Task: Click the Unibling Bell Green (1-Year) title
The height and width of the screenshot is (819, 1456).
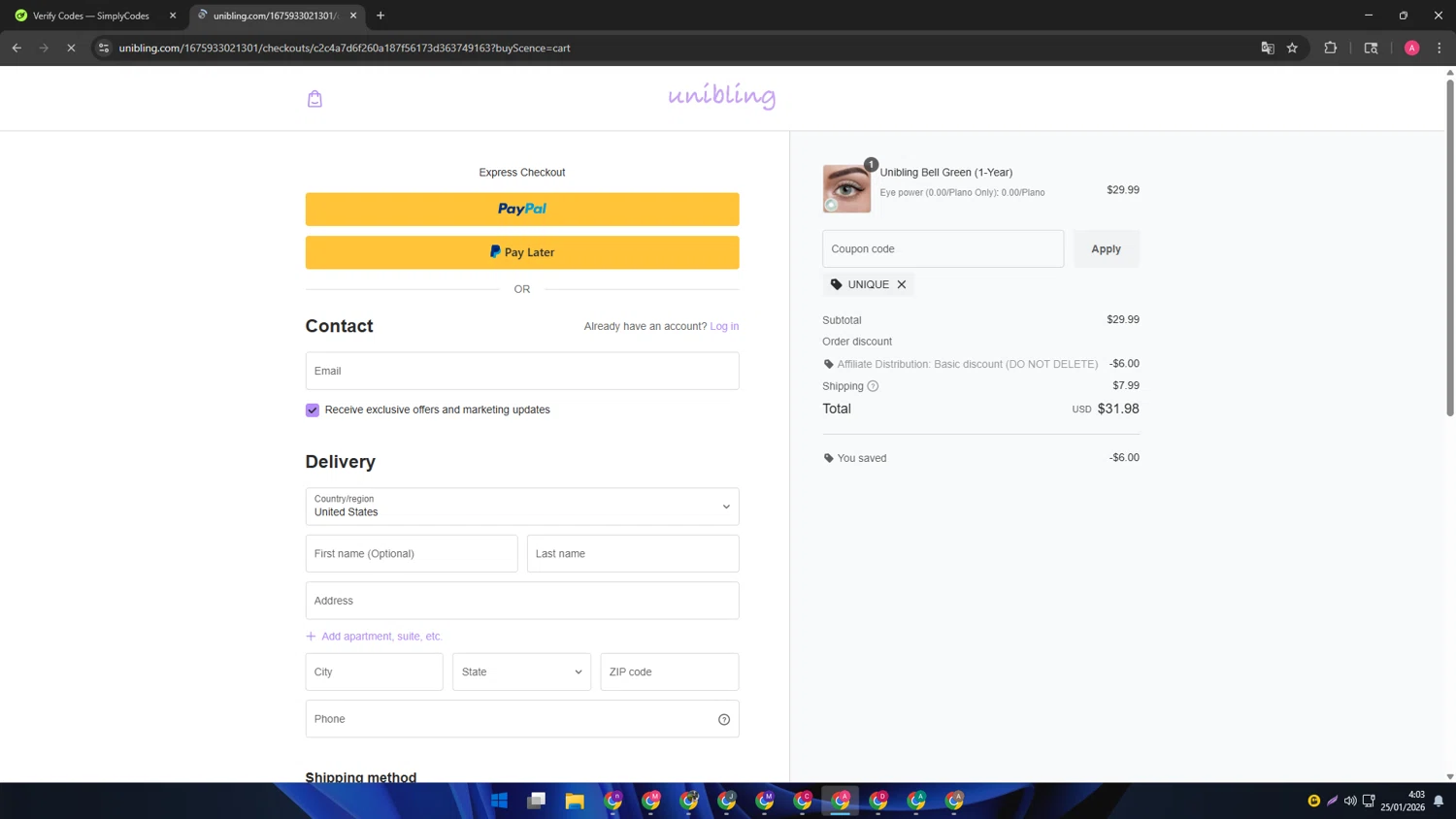Action: point(946,173)
